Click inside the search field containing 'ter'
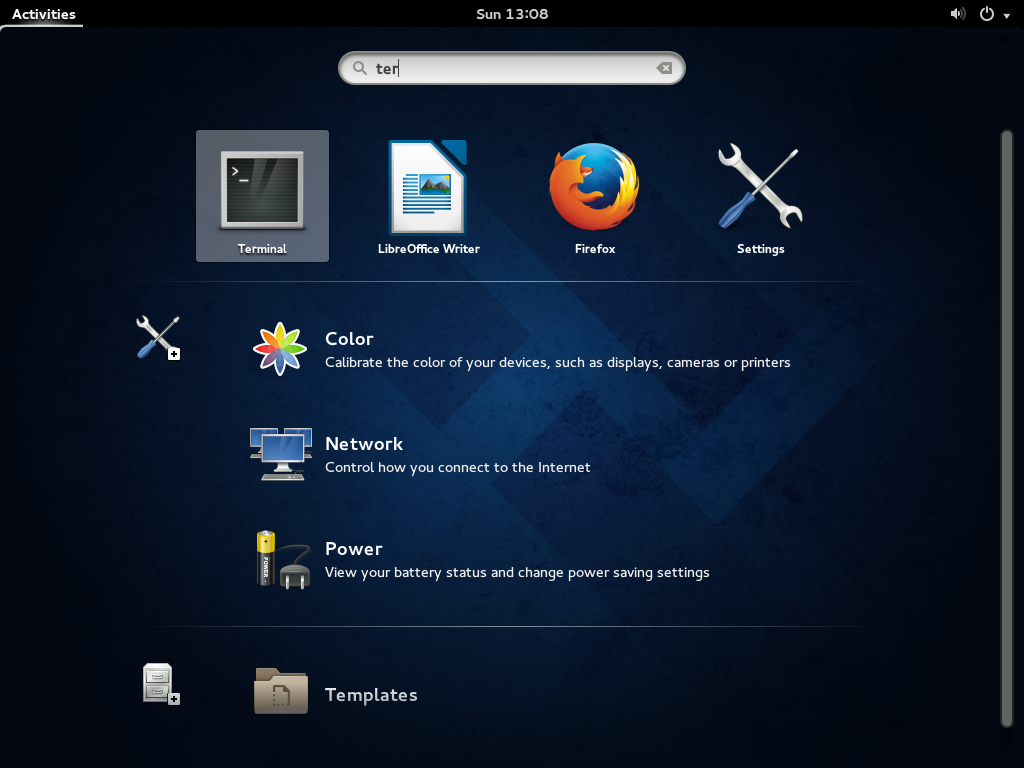1024x768 pixels. click(x=511, y=68)
